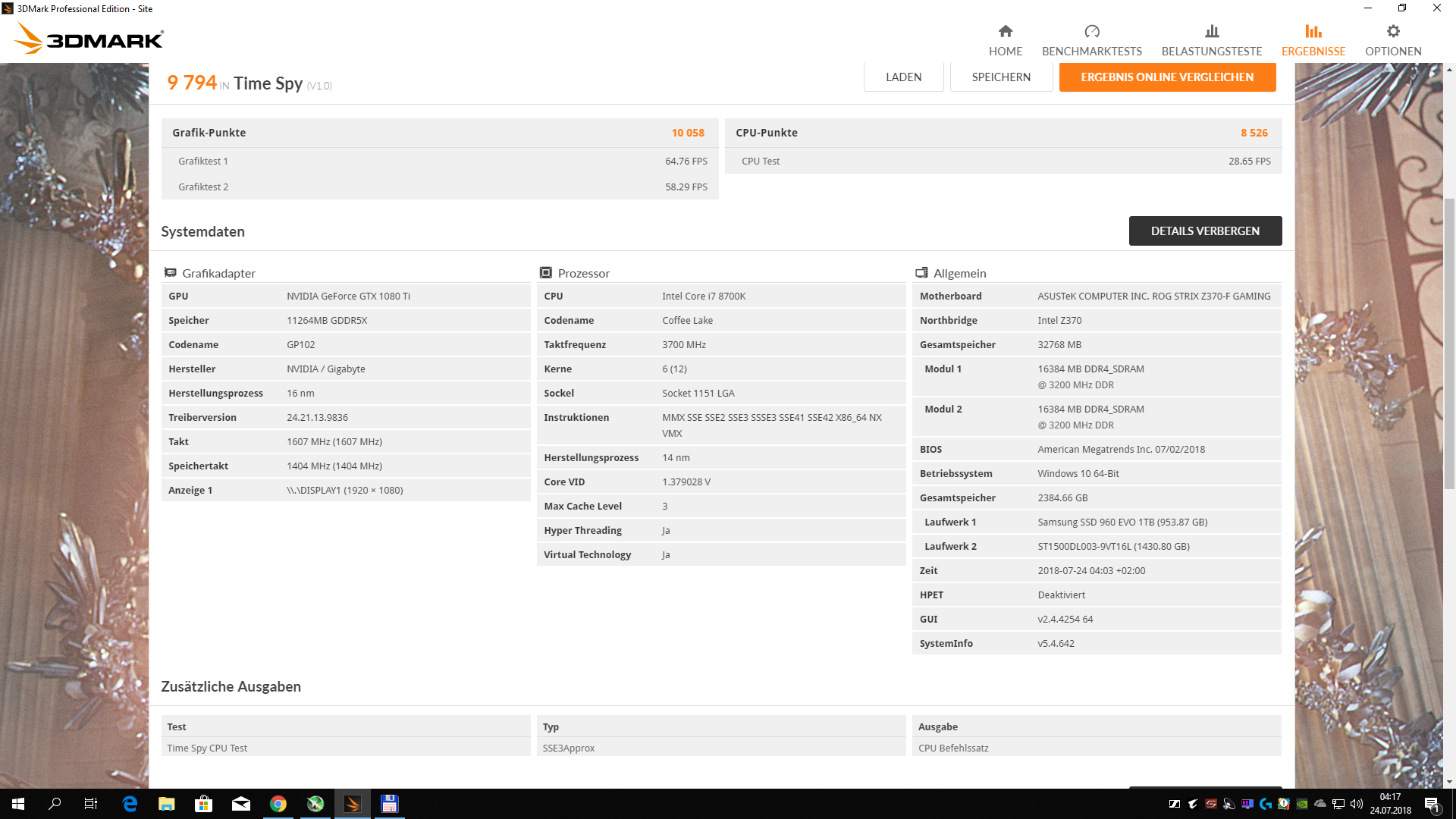Open Optionen gear icon
Viewport: 1456px width, 819px height.
(1393, 31)
